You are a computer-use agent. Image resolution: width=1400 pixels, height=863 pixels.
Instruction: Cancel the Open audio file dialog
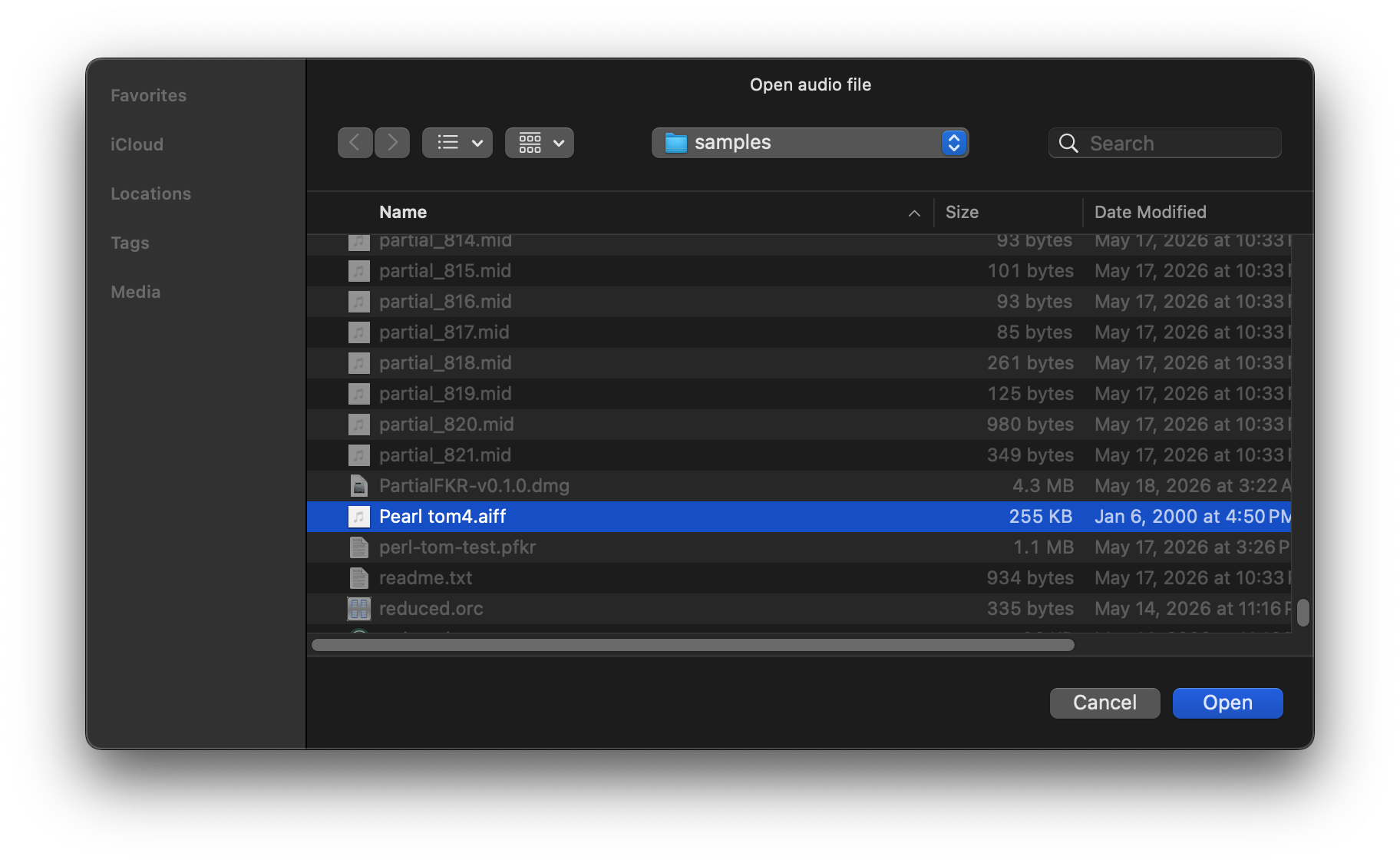click(x=1104, y=703)
